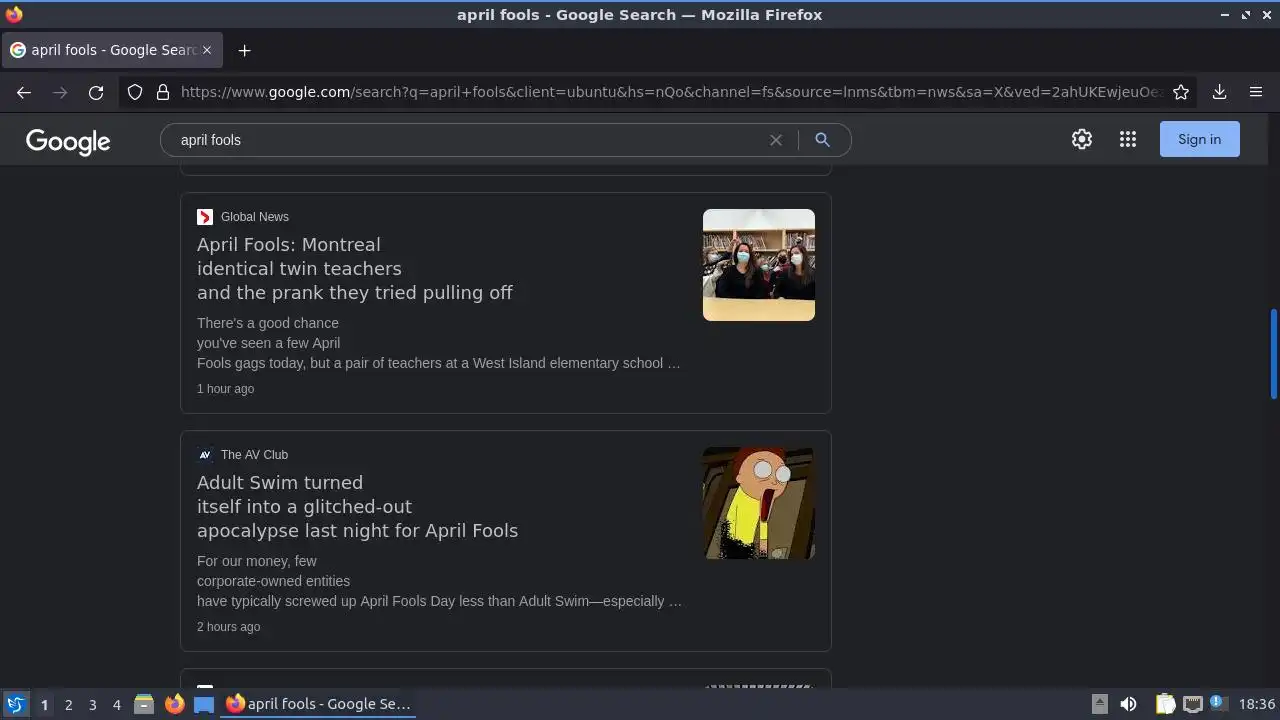
Task: Switch to workspace 4
Action: [x=116, y=705]
